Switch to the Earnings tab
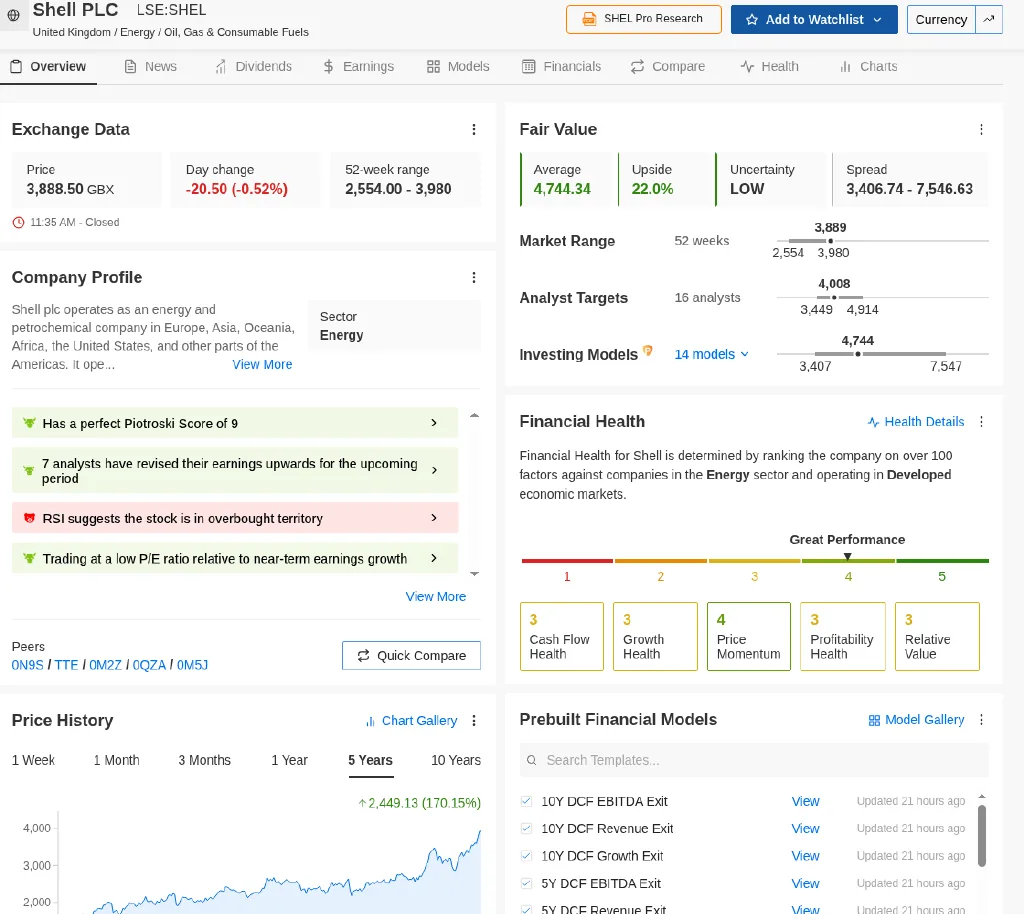The image size is (1024, 914). (x=359, y=67)
